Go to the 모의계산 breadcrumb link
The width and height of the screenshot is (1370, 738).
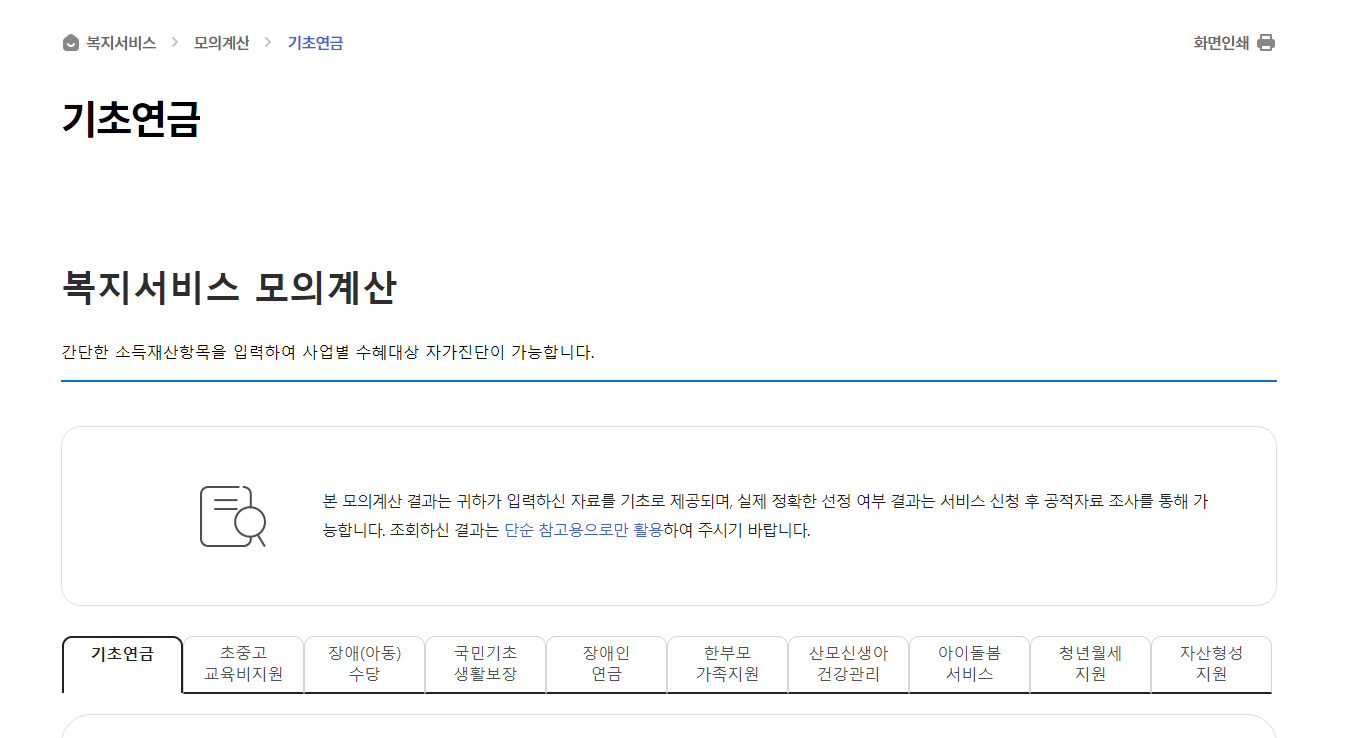[x=222, y=43]
